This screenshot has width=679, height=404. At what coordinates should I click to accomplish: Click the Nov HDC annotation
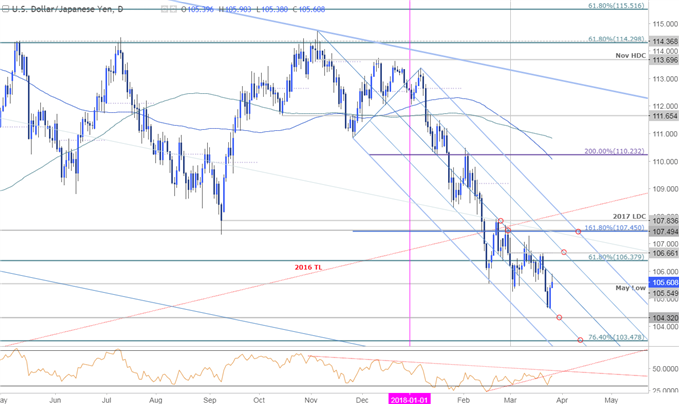pyautogui.click(x=630, y=55)
